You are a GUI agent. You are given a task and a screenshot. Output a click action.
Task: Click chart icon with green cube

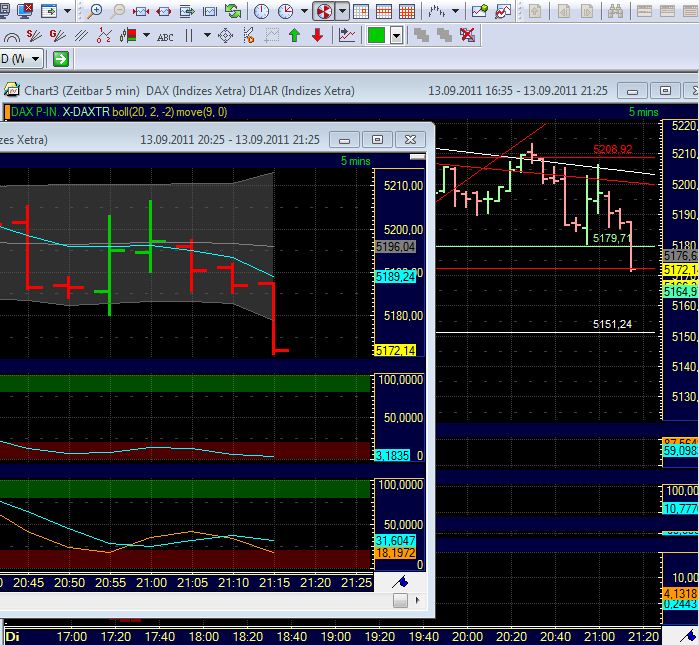click(x=480, y=11)
